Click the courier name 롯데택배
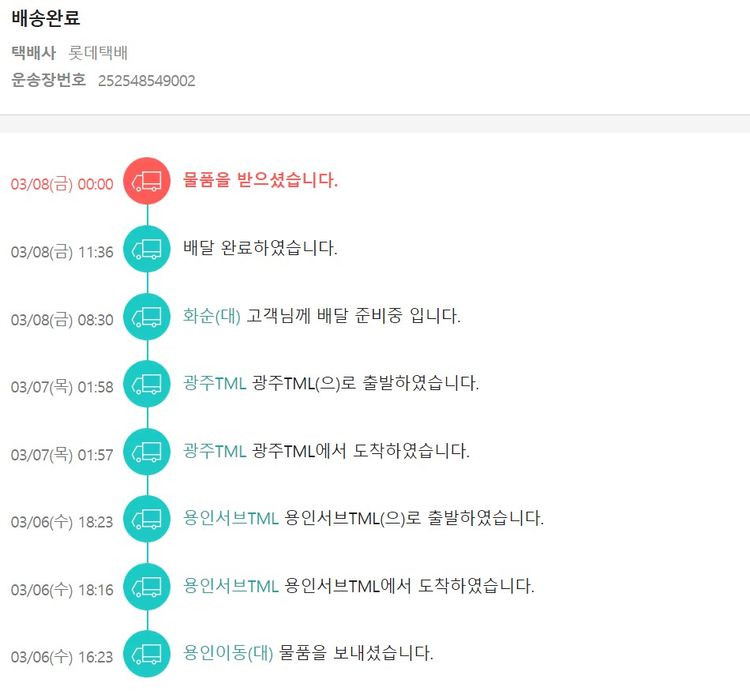This screenshot has width=750, height=691. pyautogui.click(x=97, y=53)
